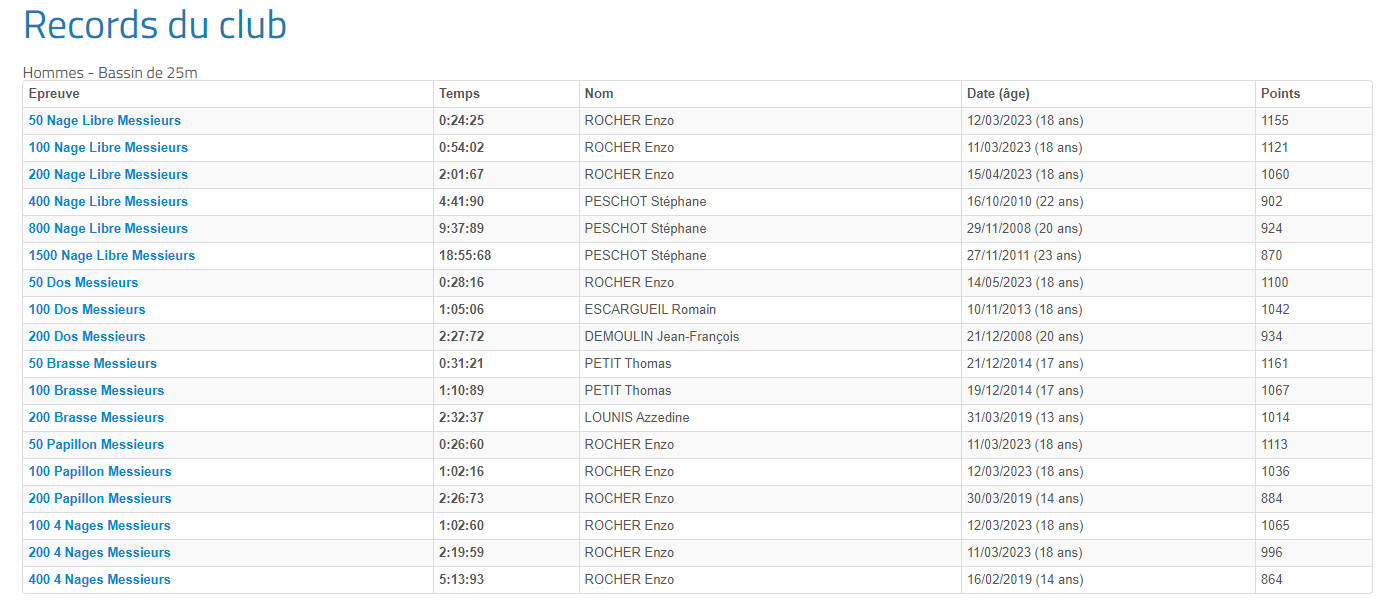1381x601 pixels.
Task: Select the 100 Papillon Messieurs event
Action: pyautogui.click(x=100, y=472)
